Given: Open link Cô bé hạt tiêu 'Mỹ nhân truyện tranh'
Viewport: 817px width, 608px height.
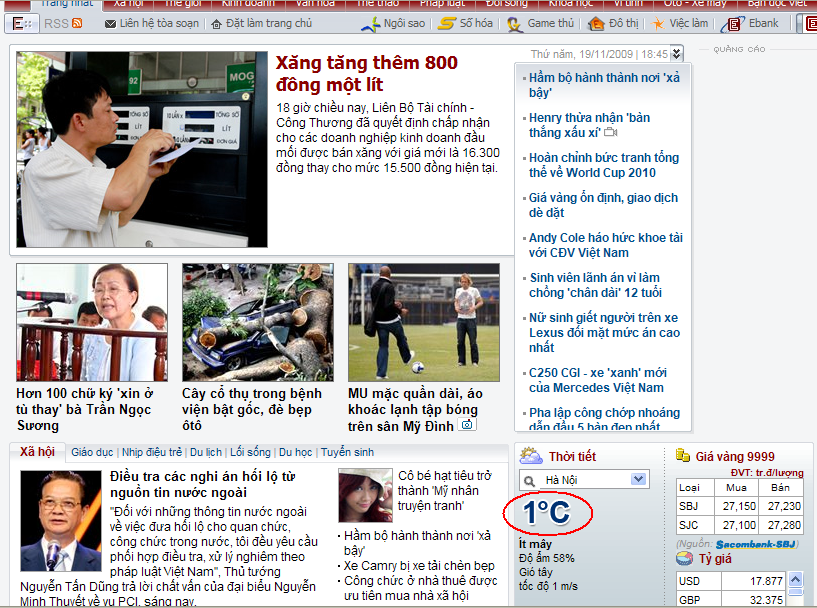Looking at the screenshot, I should (x=445, y=491).
